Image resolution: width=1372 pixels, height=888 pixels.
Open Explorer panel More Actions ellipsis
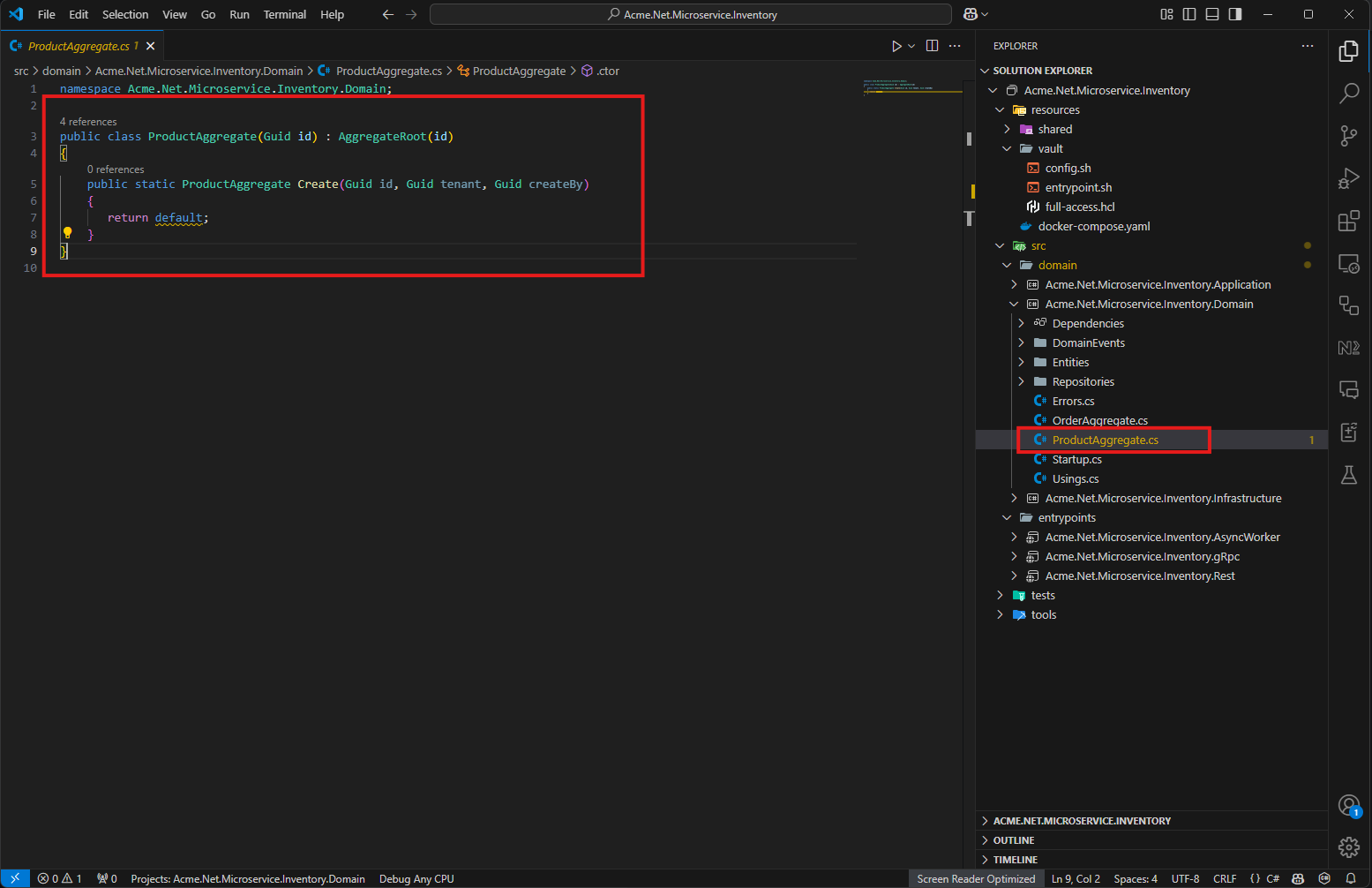[x=1308, y=46]
